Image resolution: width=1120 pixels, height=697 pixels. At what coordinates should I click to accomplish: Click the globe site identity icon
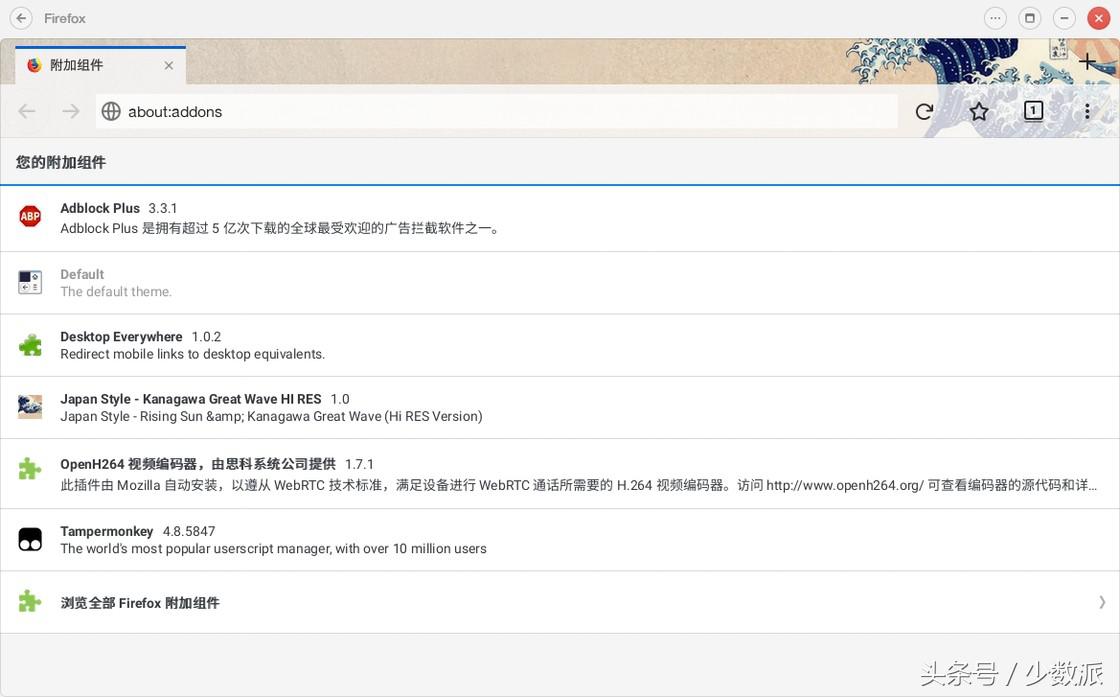(111, 111)
